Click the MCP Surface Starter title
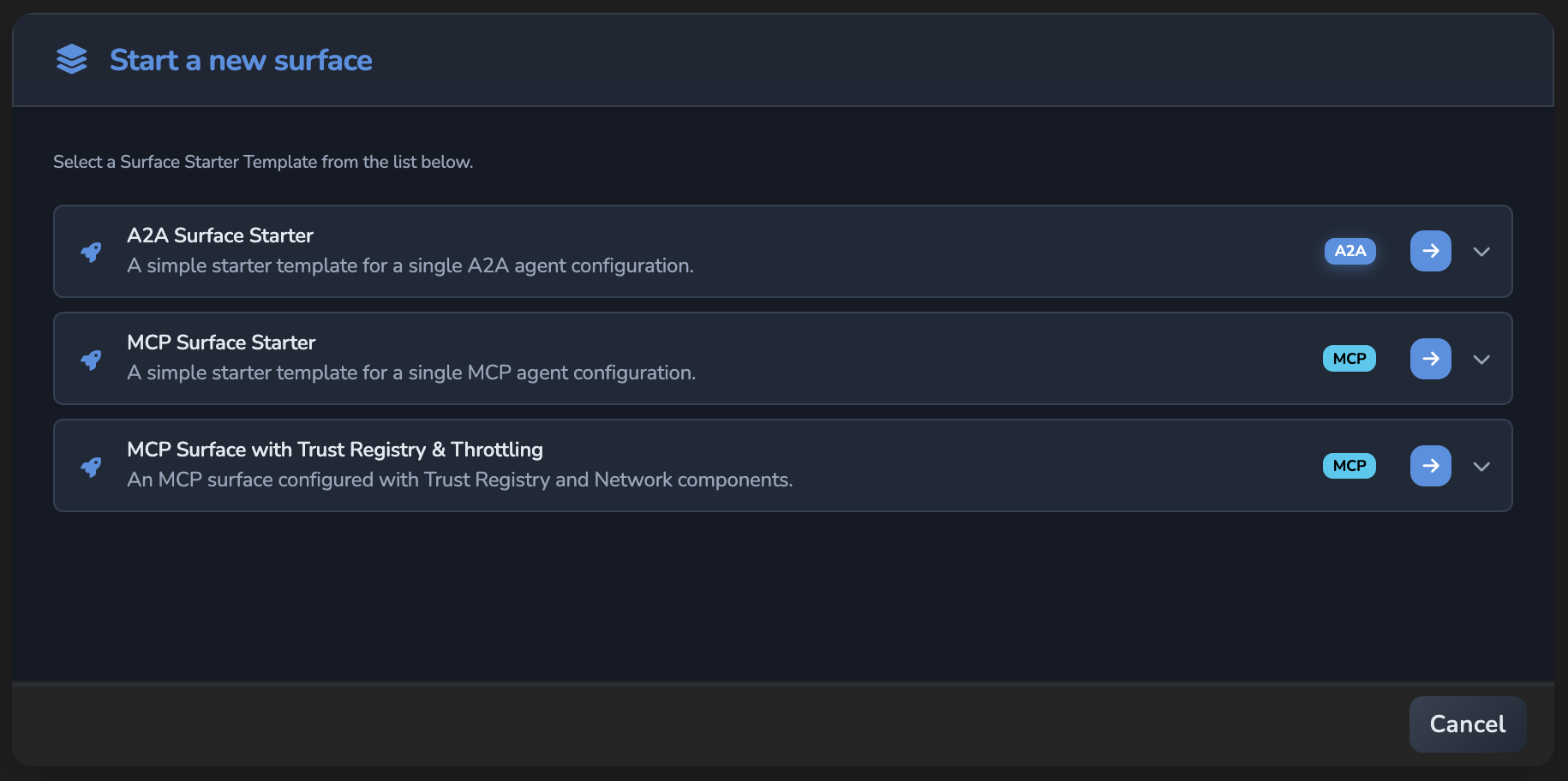Image resolution: width=1568 pixels, height=781 pixels. tap(221, 343)
